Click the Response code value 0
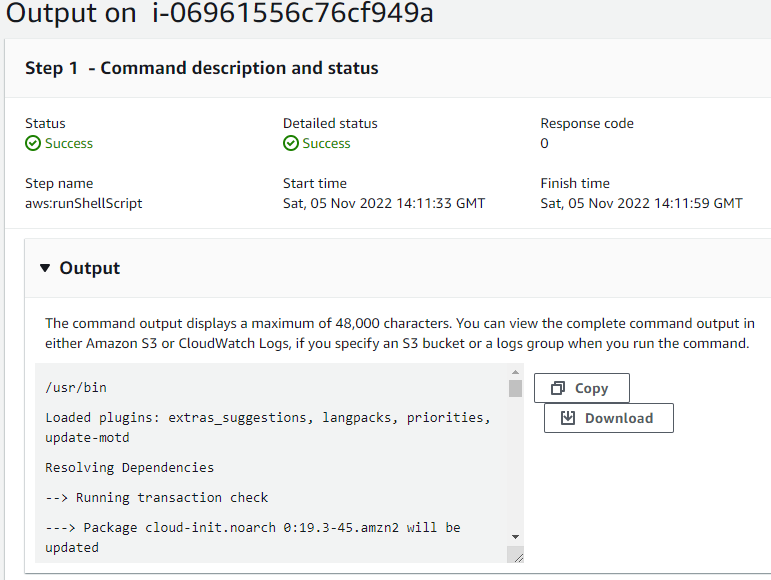This screenshot has width=771, height=580. coord(545,143)
